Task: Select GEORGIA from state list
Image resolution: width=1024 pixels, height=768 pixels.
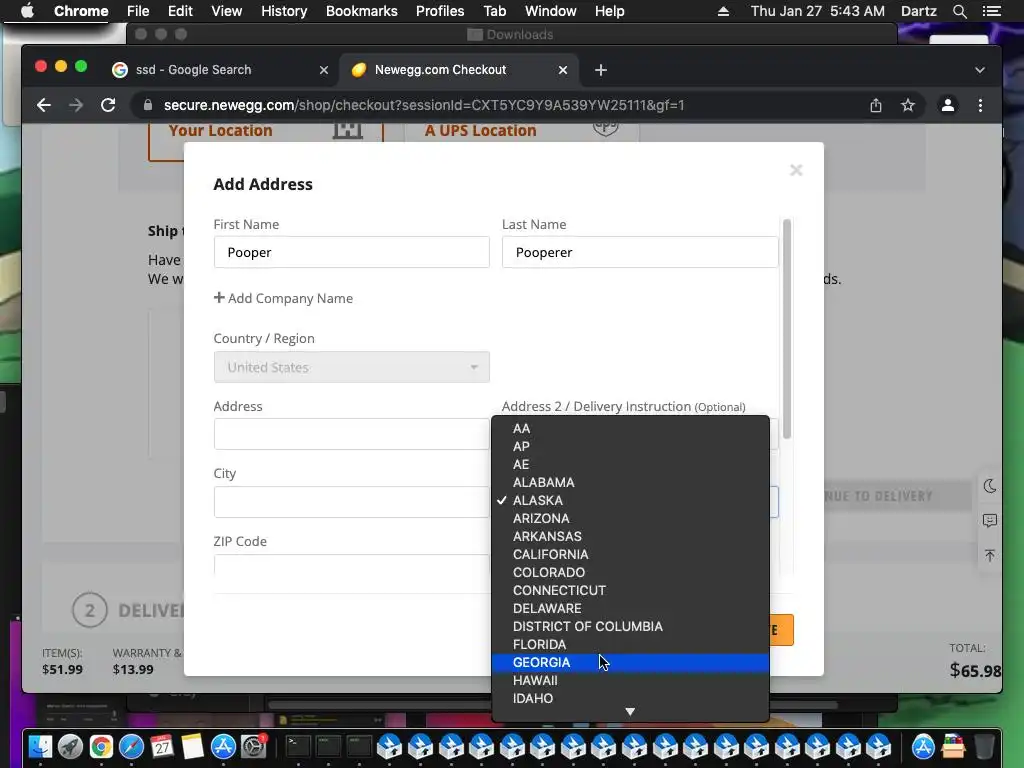Action: pos(631,662)
